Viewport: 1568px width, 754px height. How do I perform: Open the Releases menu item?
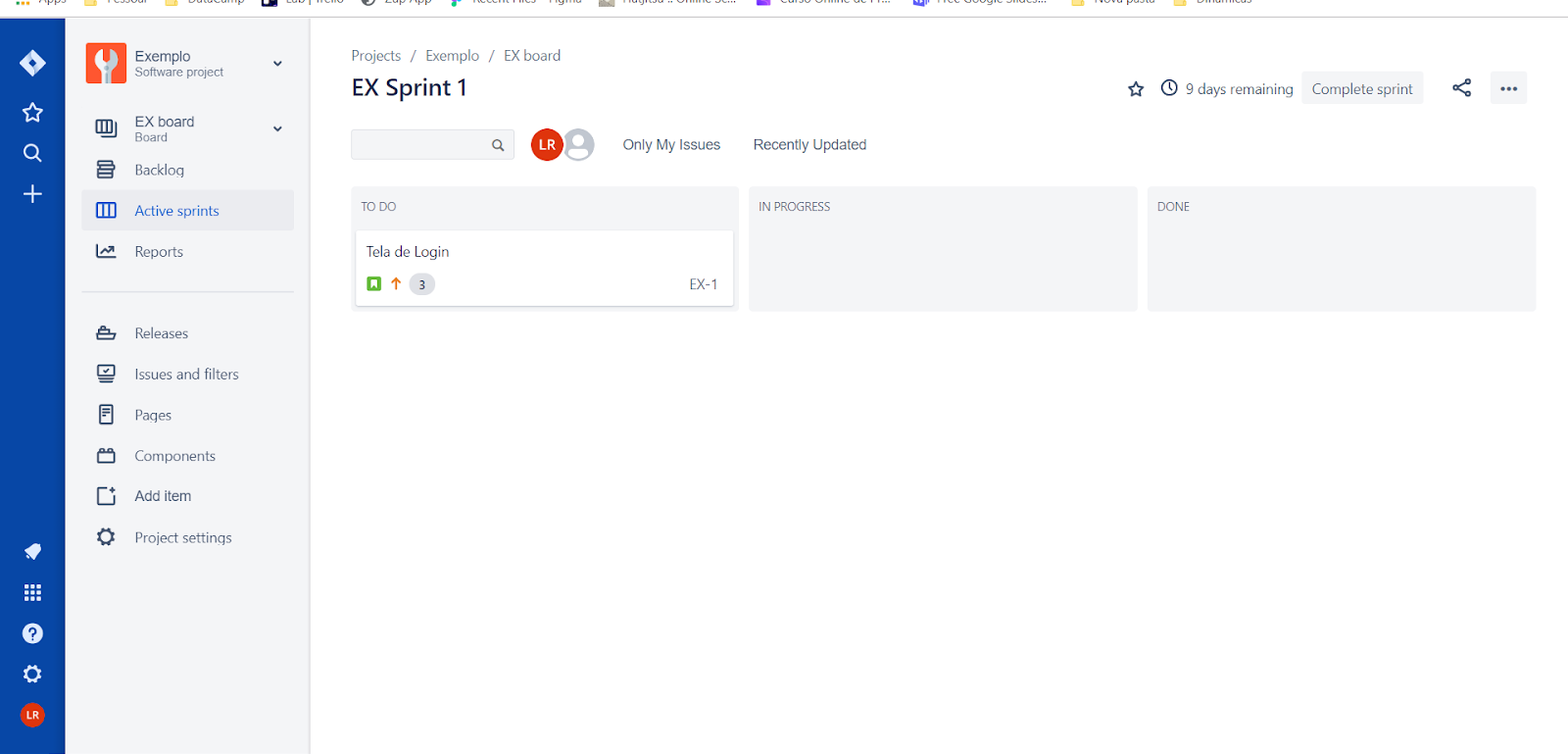pos(188,333)
